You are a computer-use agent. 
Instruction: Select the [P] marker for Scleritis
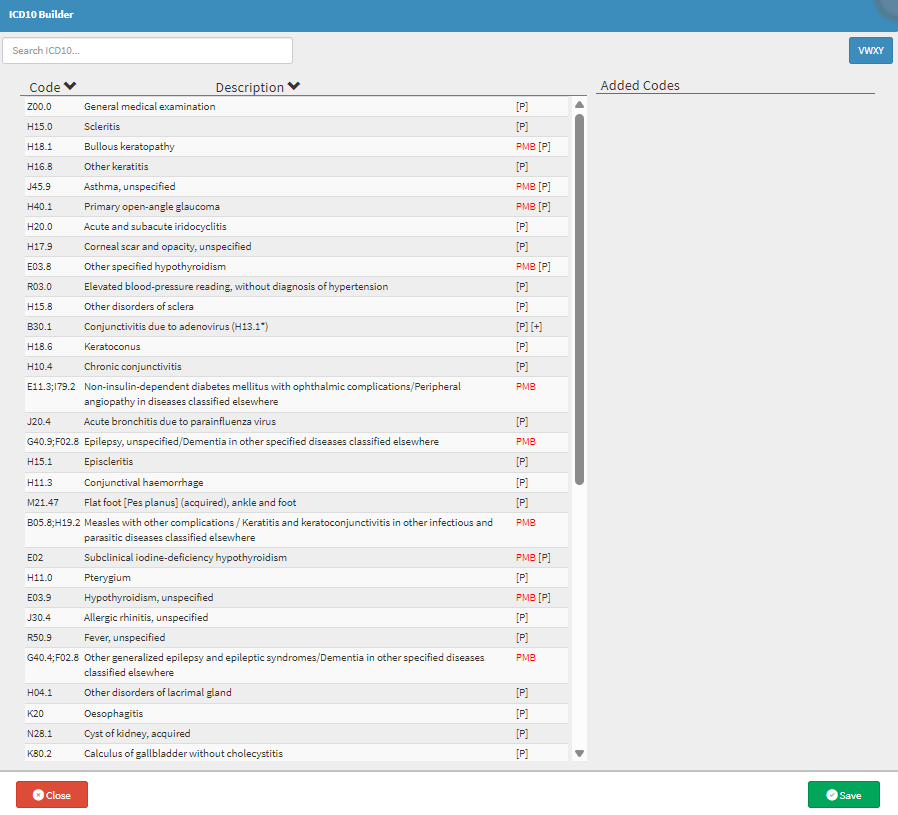tap(522, 127)
